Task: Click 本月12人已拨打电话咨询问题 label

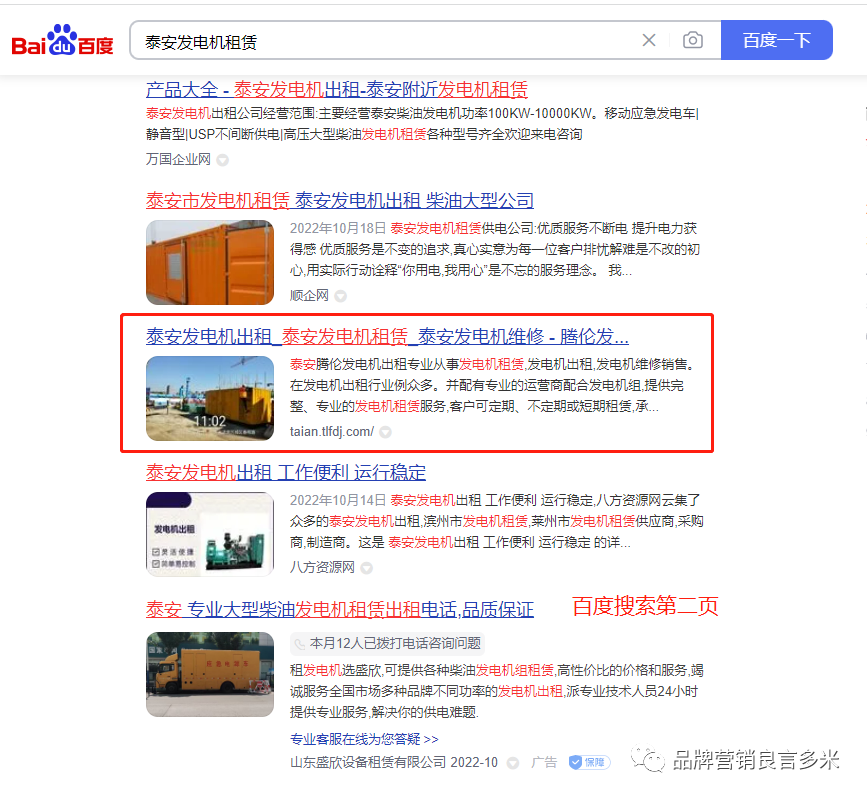Action: (395, 643)
